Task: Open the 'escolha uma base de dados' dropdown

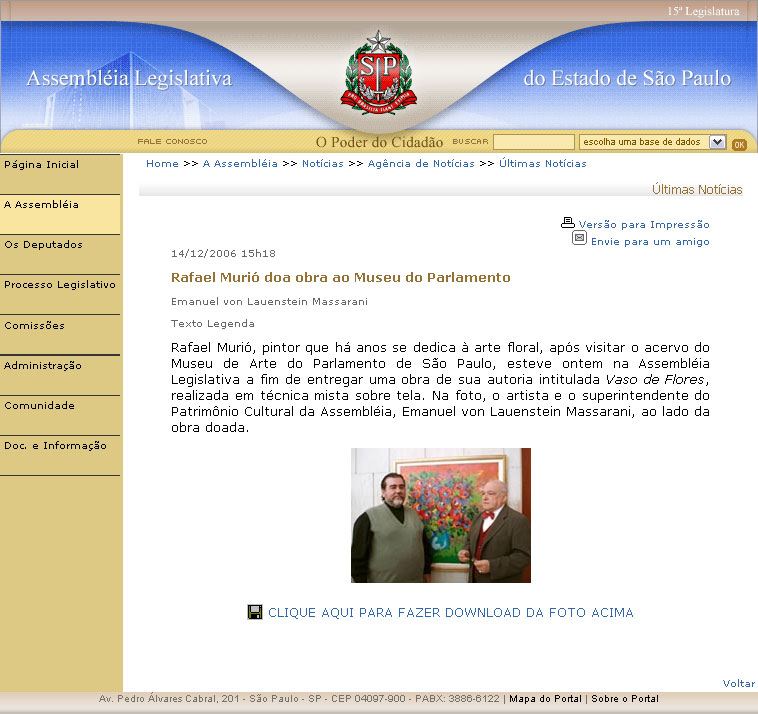Action: pyautogui.click(x=653, y=142)
